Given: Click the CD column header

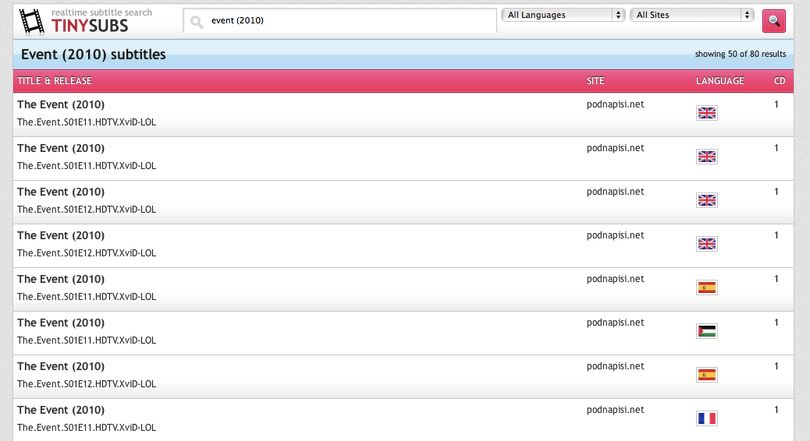Looking at the screenshot, I should tap(780, 81).
